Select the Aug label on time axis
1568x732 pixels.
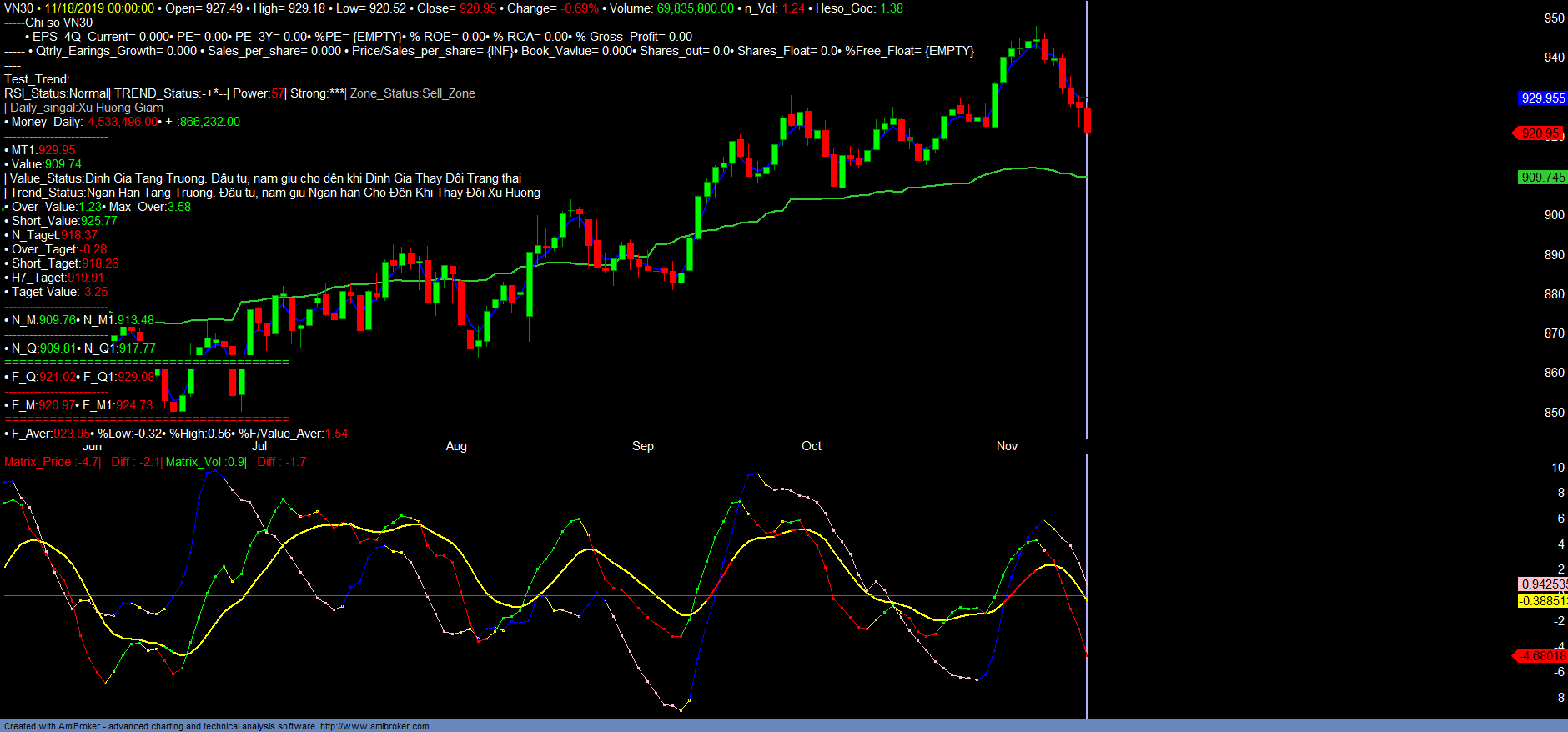[x=456, y=446]
